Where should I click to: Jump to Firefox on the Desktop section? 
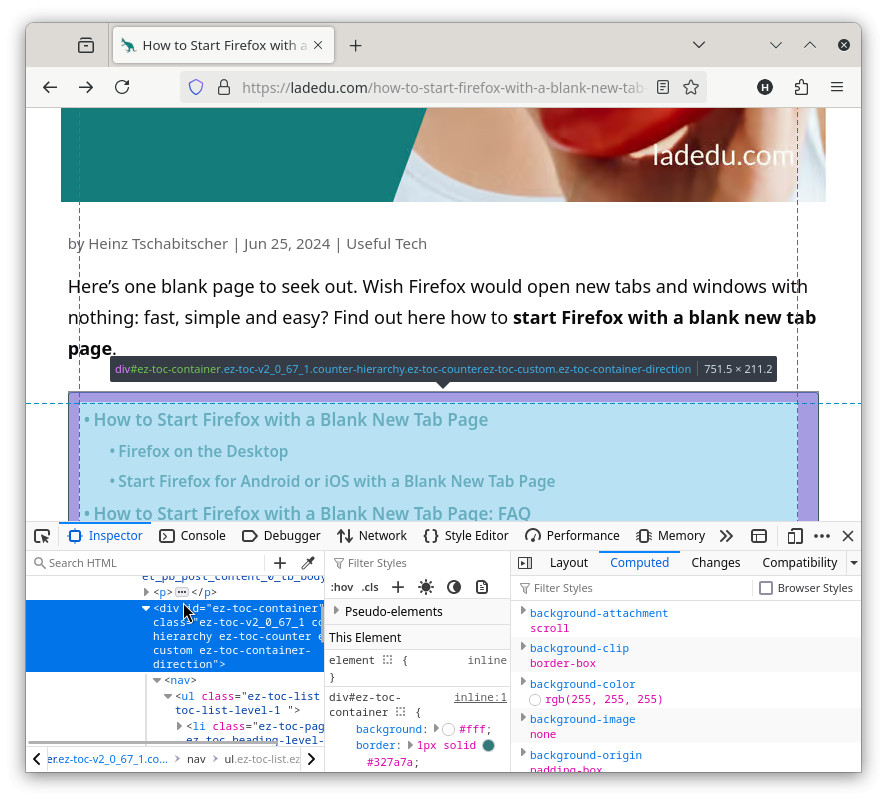click(203, 451)
